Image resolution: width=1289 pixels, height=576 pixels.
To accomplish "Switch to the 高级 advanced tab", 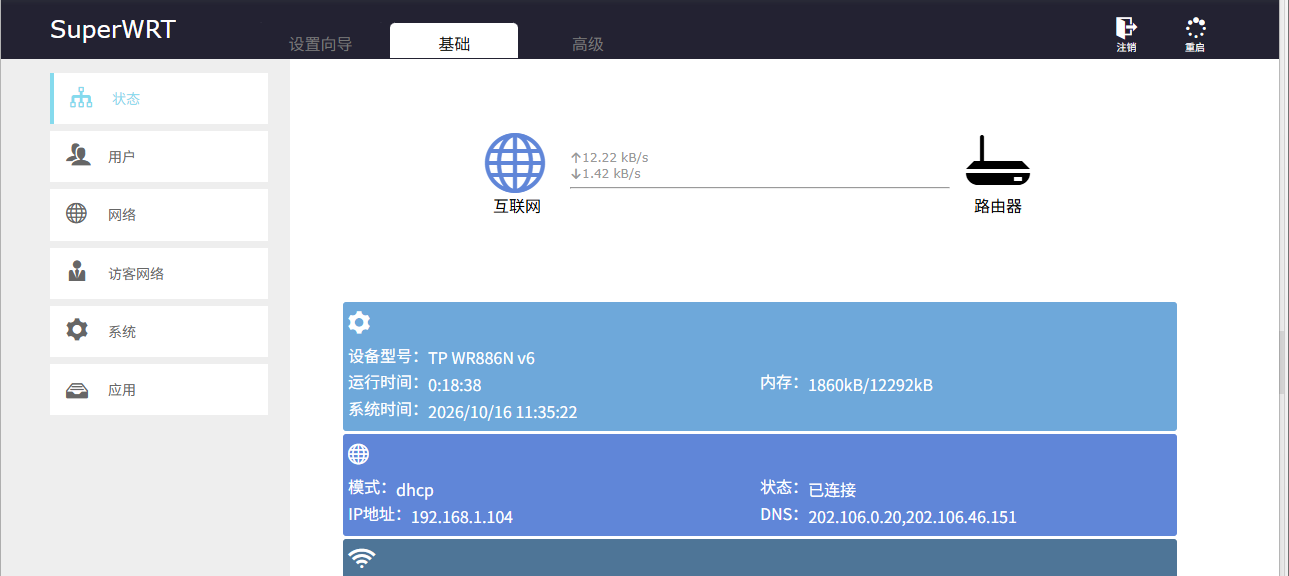I will coord(588,44).
